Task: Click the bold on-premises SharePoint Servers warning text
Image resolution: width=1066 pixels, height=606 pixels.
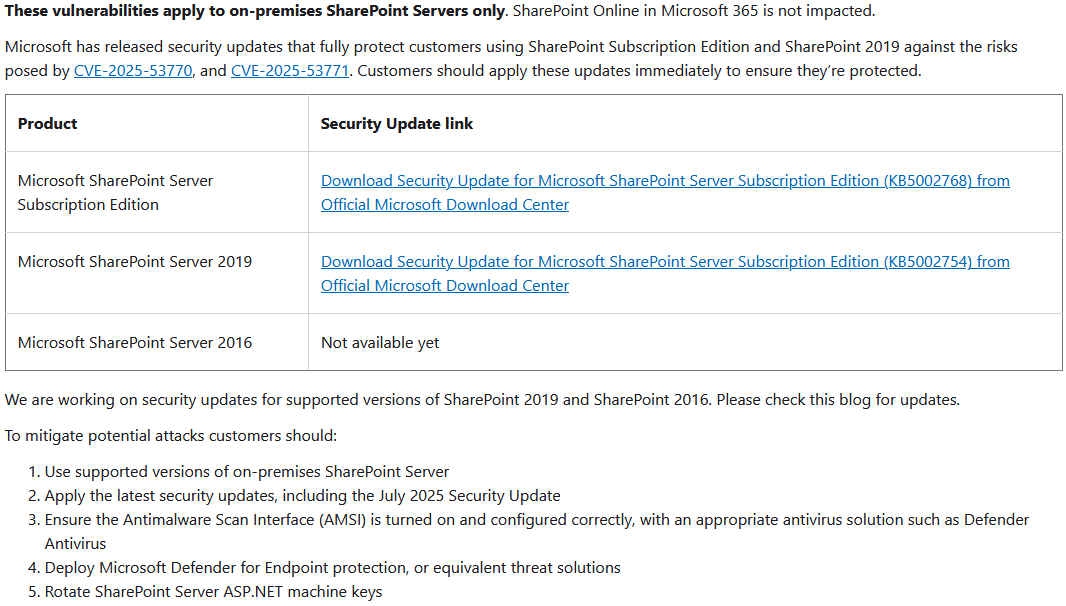Action: tap(256, 11)
